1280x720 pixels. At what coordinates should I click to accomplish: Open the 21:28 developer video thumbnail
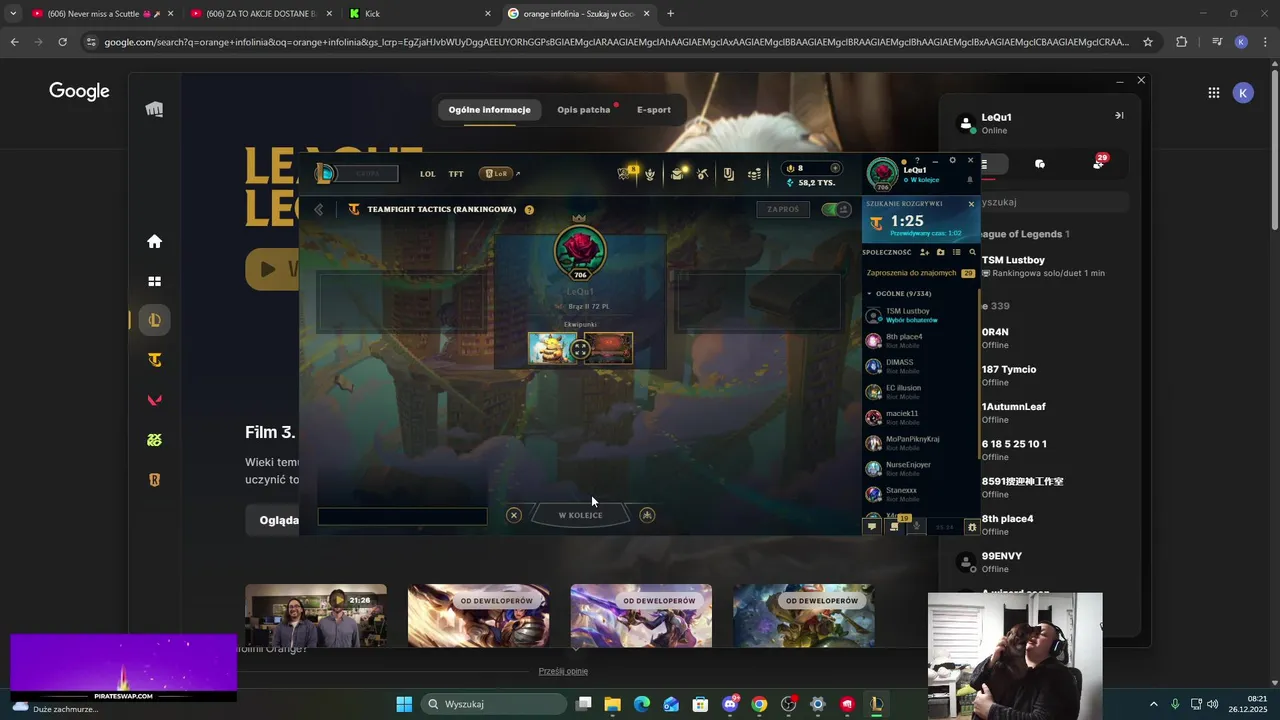coord(316,616)
